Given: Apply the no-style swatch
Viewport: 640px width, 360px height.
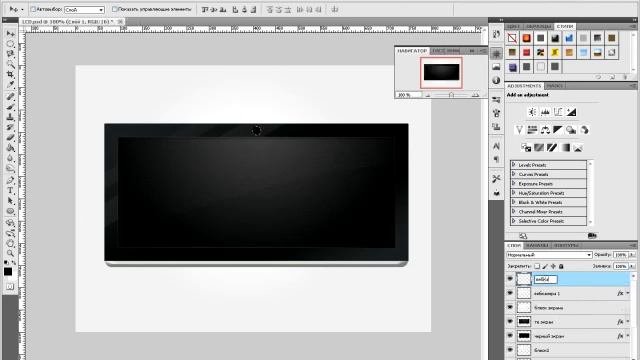Looking at the screenshot, I should [x=512, y=38].
